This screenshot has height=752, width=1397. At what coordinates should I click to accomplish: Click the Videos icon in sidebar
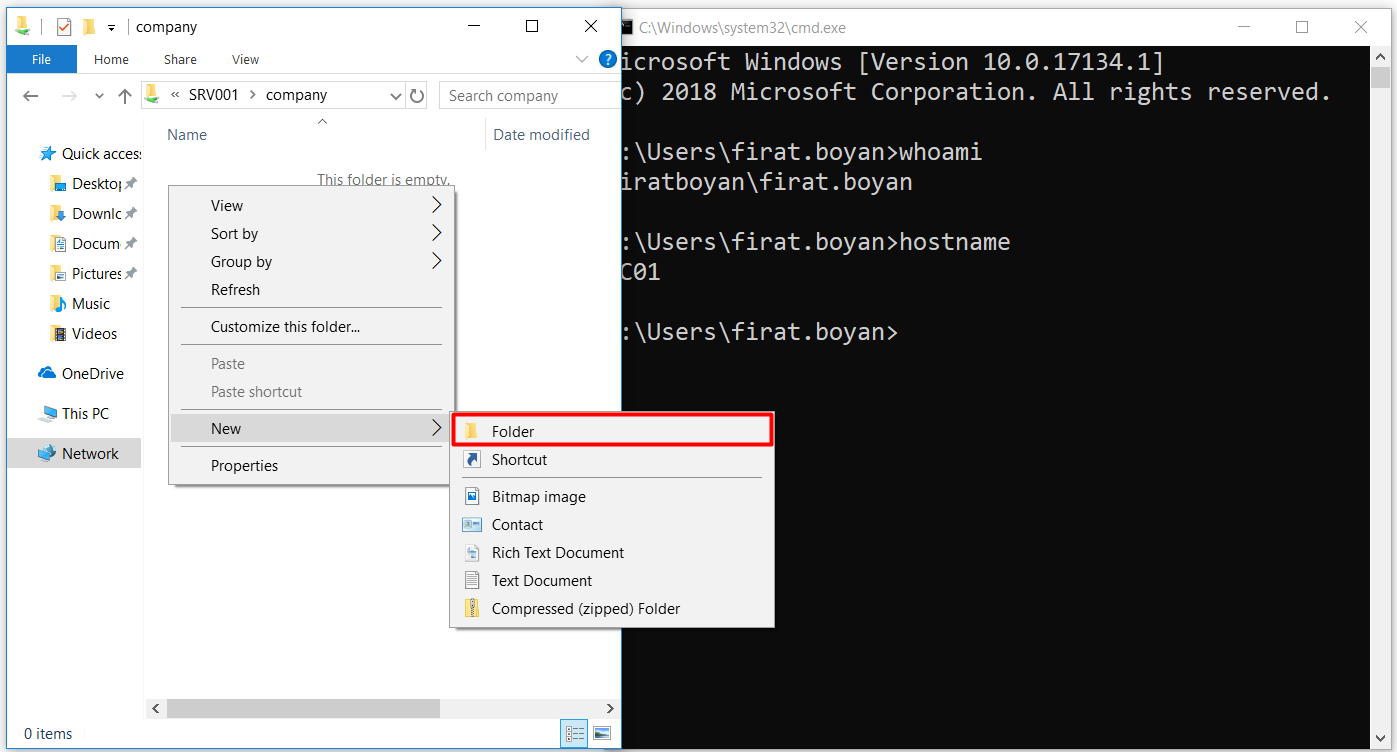(58, 334)
